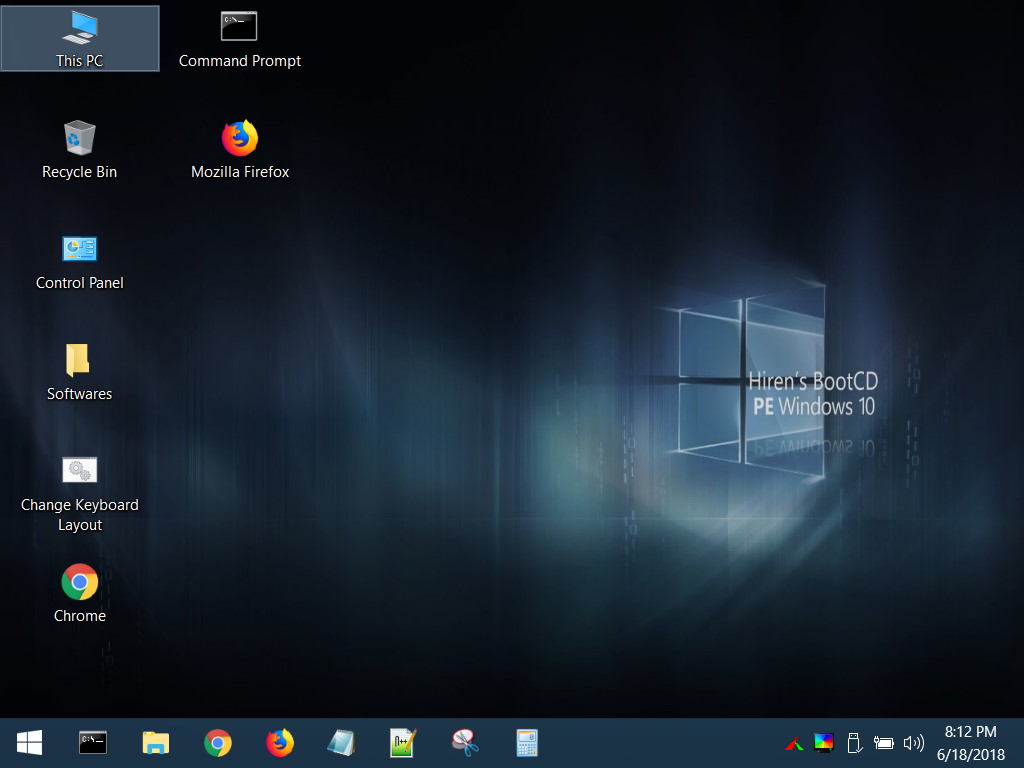Click the red-green triangle tray icon

[794, 743]
